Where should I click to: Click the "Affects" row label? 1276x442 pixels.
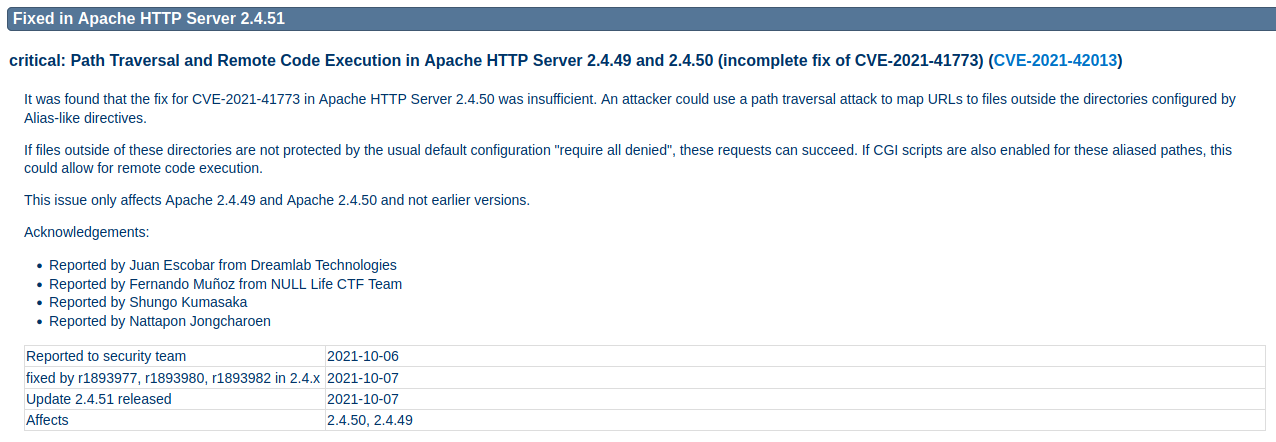(47, 420)
